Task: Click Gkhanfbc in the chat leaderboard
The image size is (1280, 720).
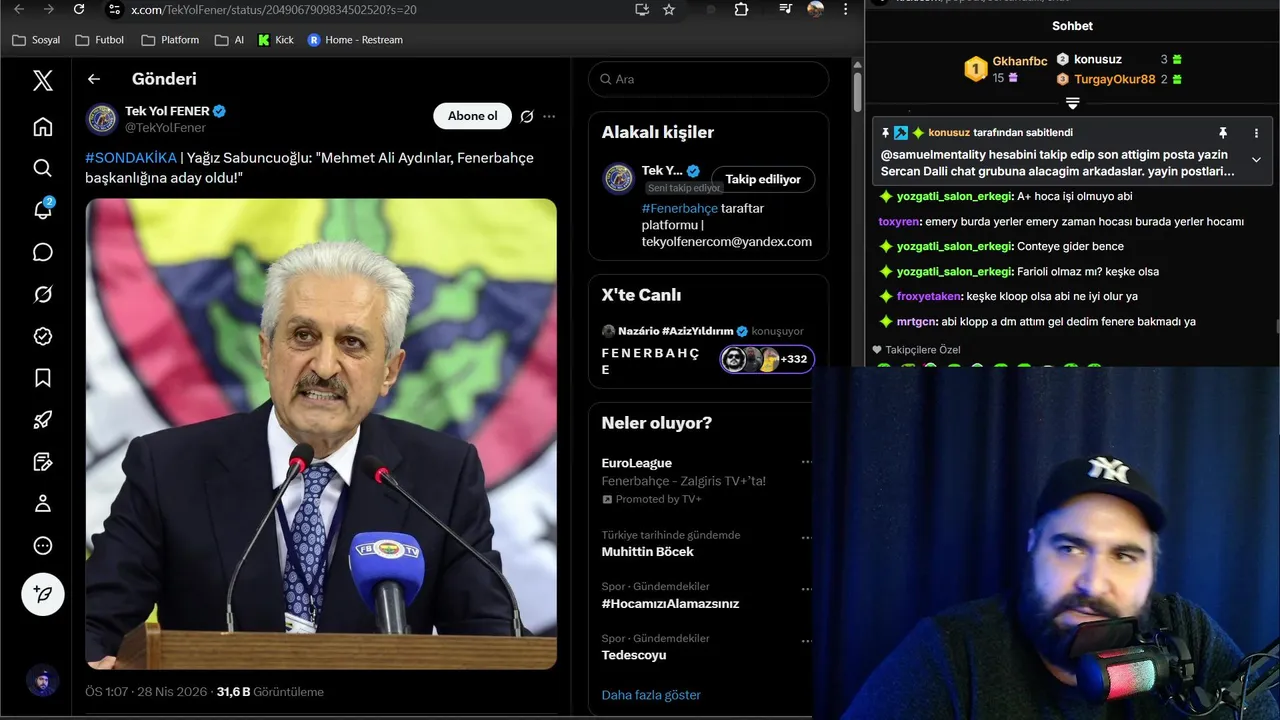Action: point(1019,61)
